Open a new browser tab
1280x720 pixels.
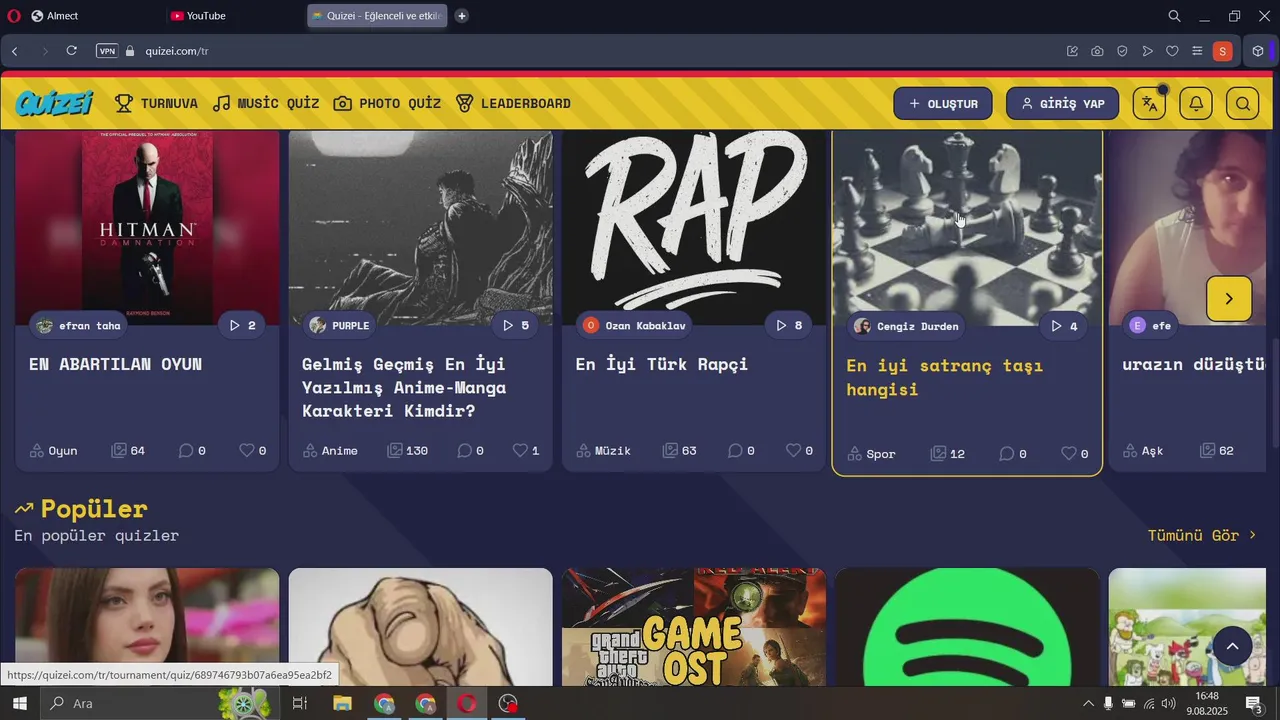click(461, 16)
